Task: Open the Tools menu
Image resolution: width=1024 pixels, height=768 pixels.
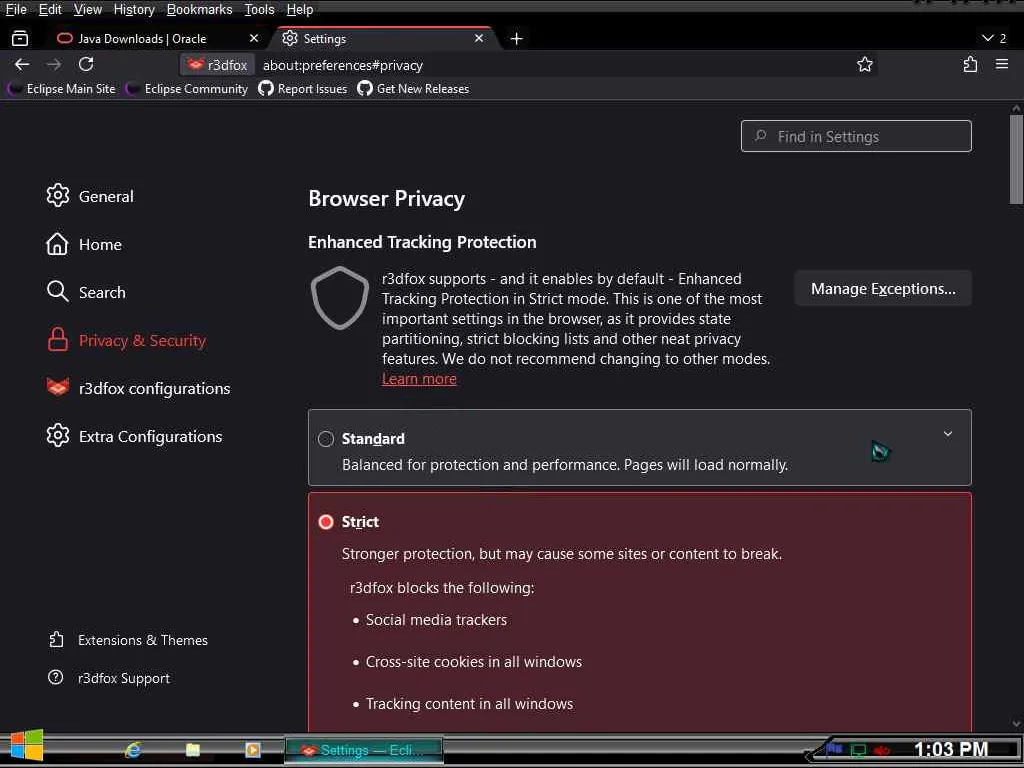Action: tap(259, 10)
